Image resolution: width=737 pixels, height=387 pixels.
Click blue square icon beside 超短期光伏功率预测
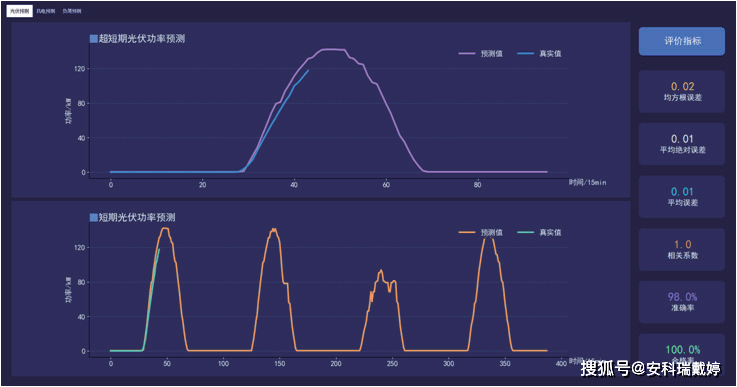94,39
